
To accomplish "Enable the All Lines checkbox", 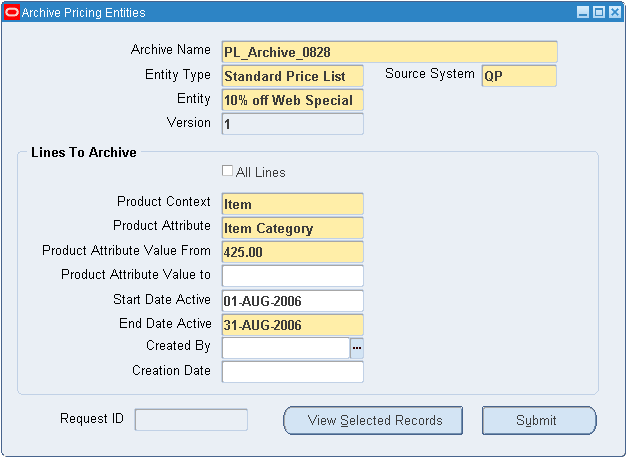I will pos(228,171).
